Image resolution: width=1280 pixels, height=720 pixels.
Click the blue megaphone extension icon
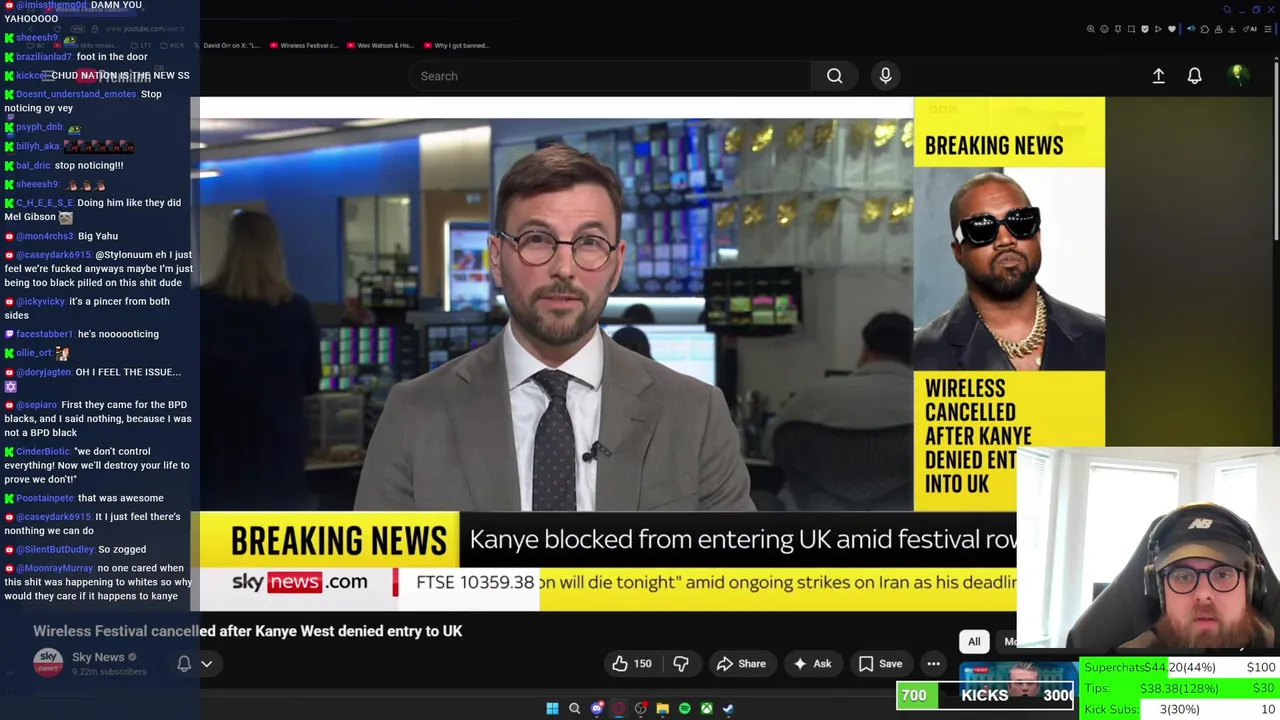click(x=1191, y=29)
